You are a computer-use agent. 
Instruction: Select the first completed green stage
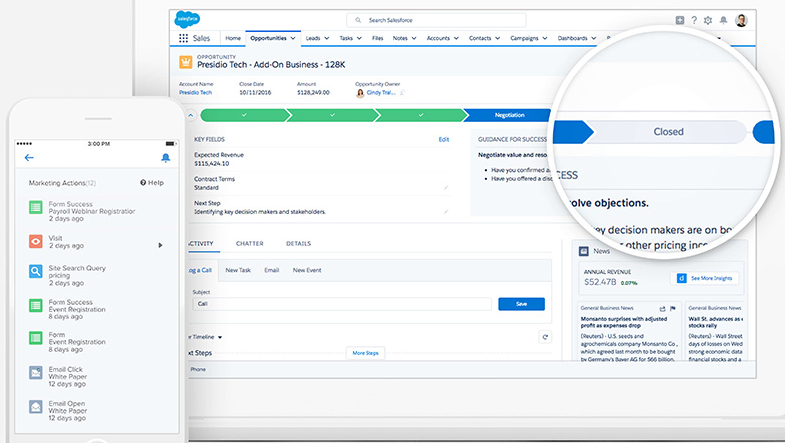click(x=244, y=115)
